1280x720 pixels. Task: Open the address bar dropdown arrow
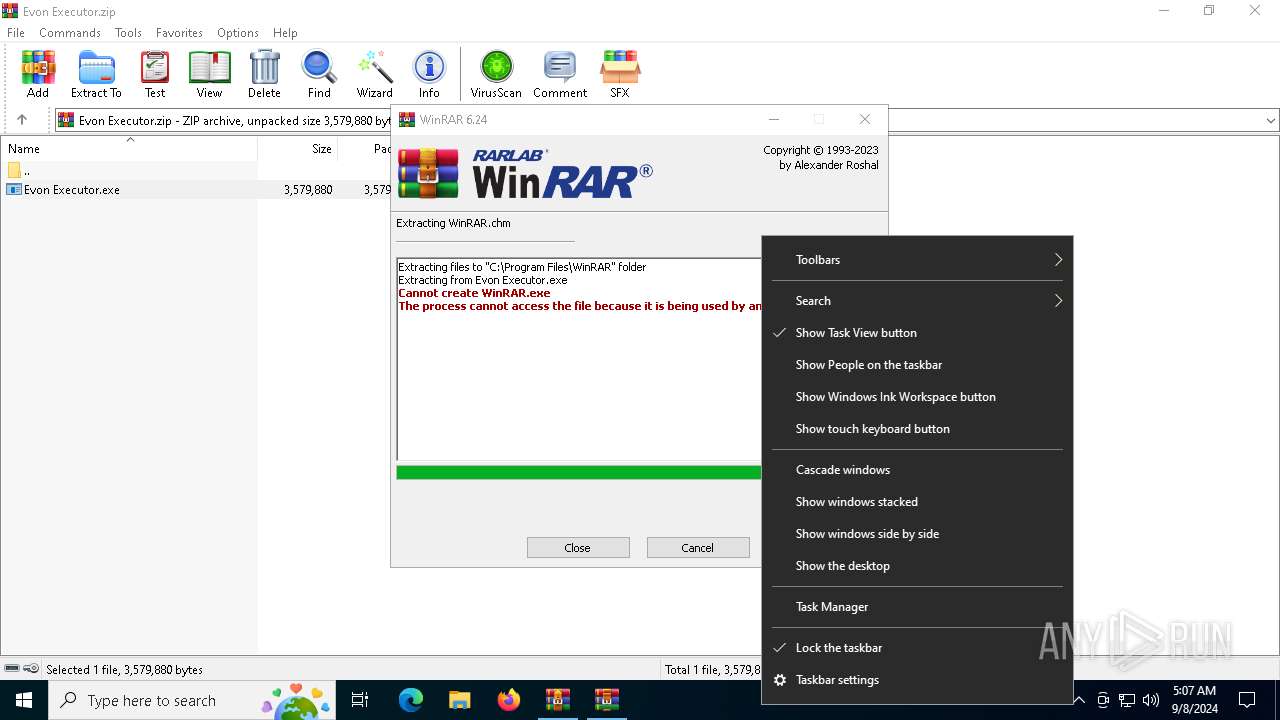coord(1270,120)
